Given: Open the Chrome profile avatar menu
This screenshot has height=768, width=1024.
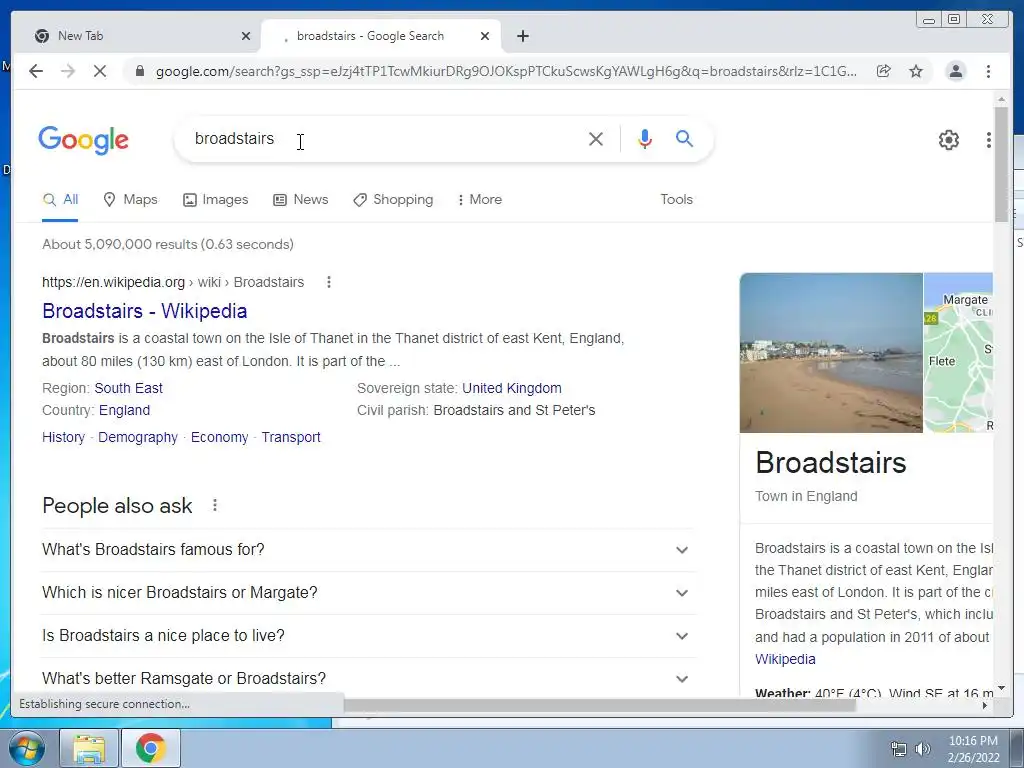Looking at the screenshot, I should coord(955,71).
